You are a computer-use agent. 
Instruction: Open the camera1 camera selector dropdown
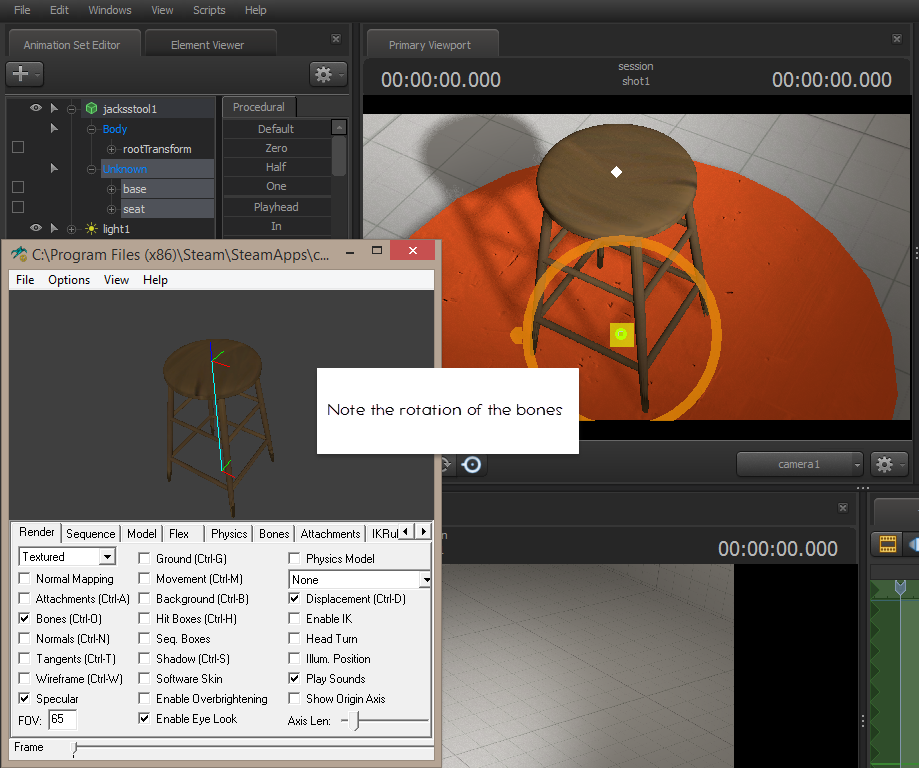[x=799, y=464]
